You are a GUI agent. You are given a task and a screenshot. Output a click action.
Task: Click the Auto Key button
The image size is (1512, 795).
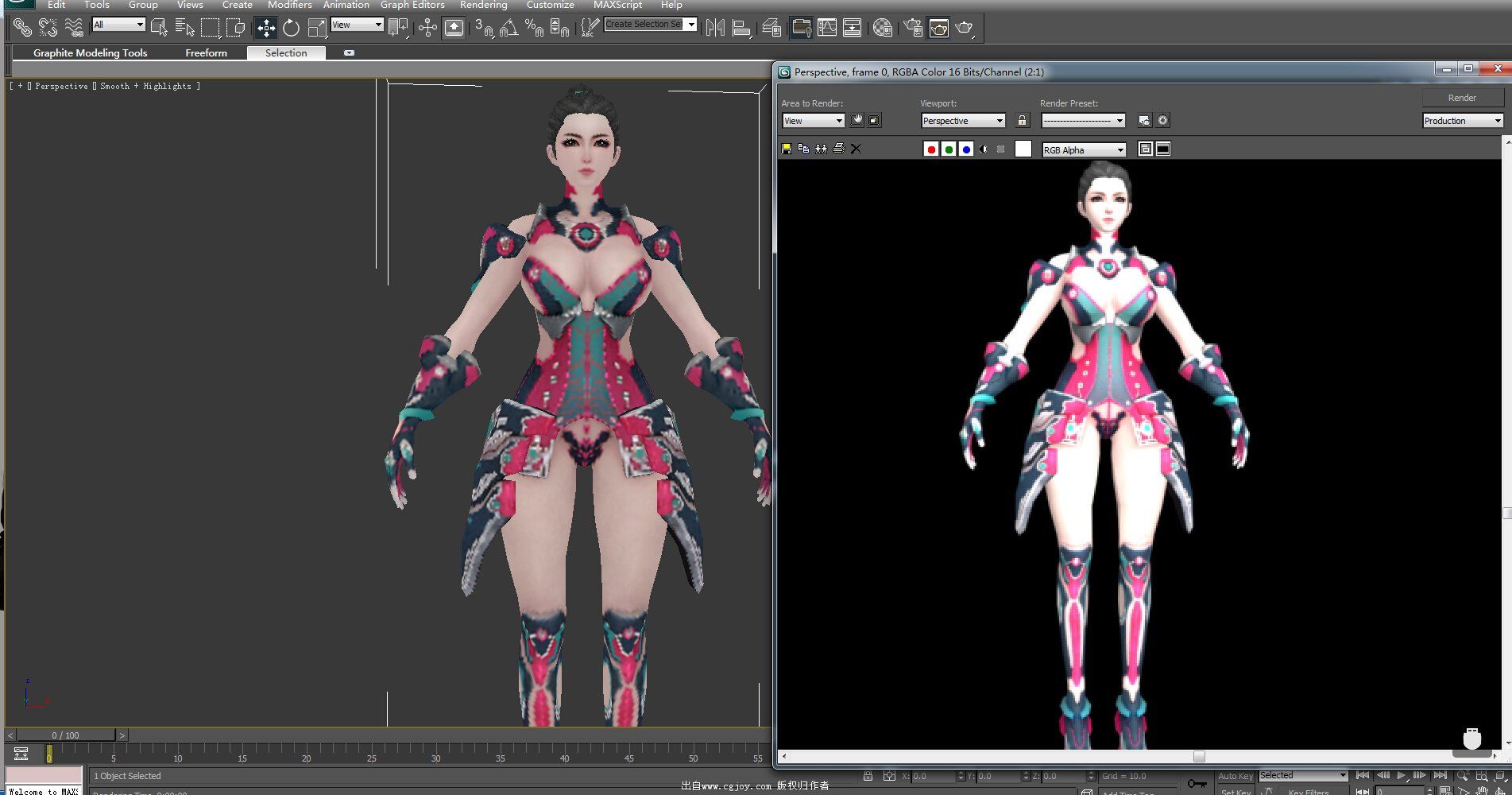pyautogui.click(x=1235, y=776)
